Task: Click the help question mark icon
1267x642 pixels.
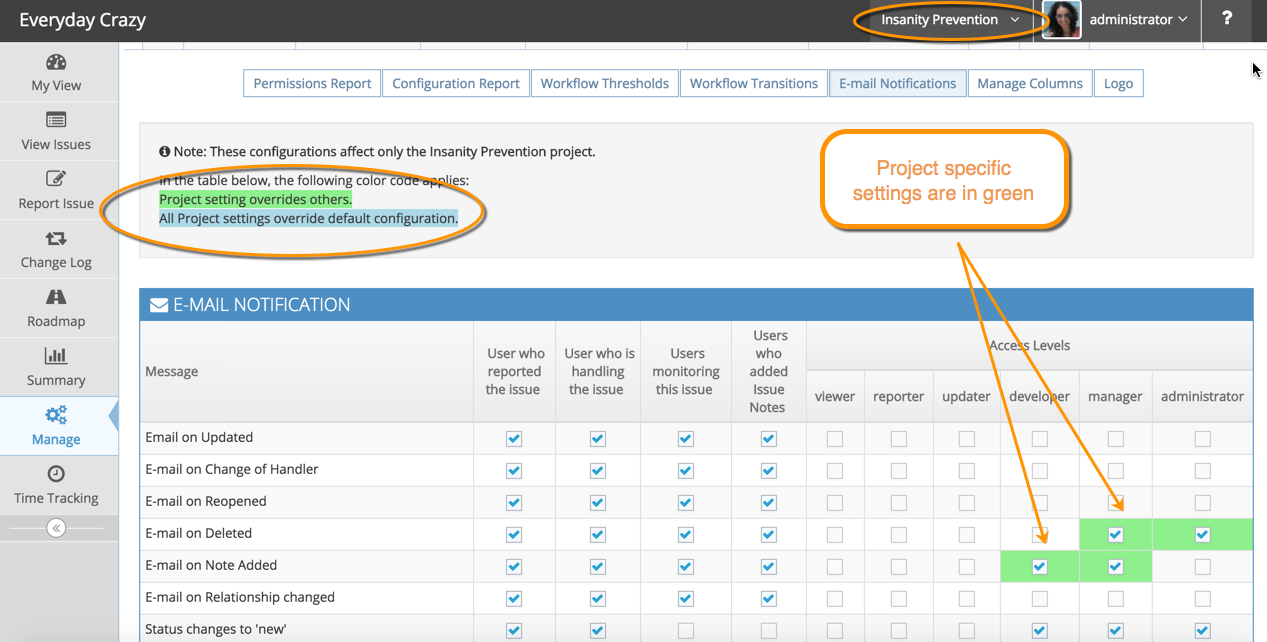Action: click(1227, 18)
